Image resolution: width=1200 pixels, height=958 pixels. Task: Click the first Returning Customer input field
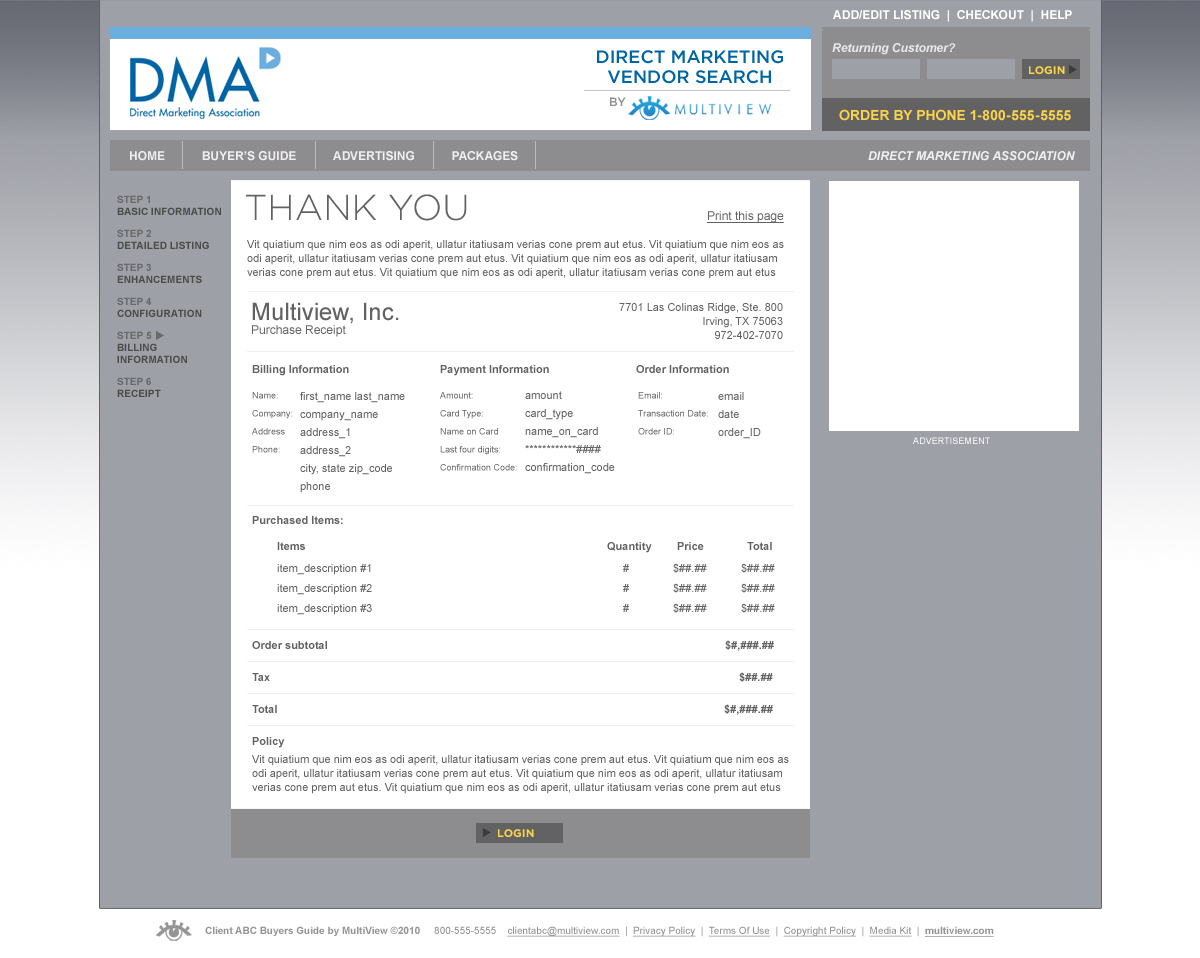click(x=875, y=70)
